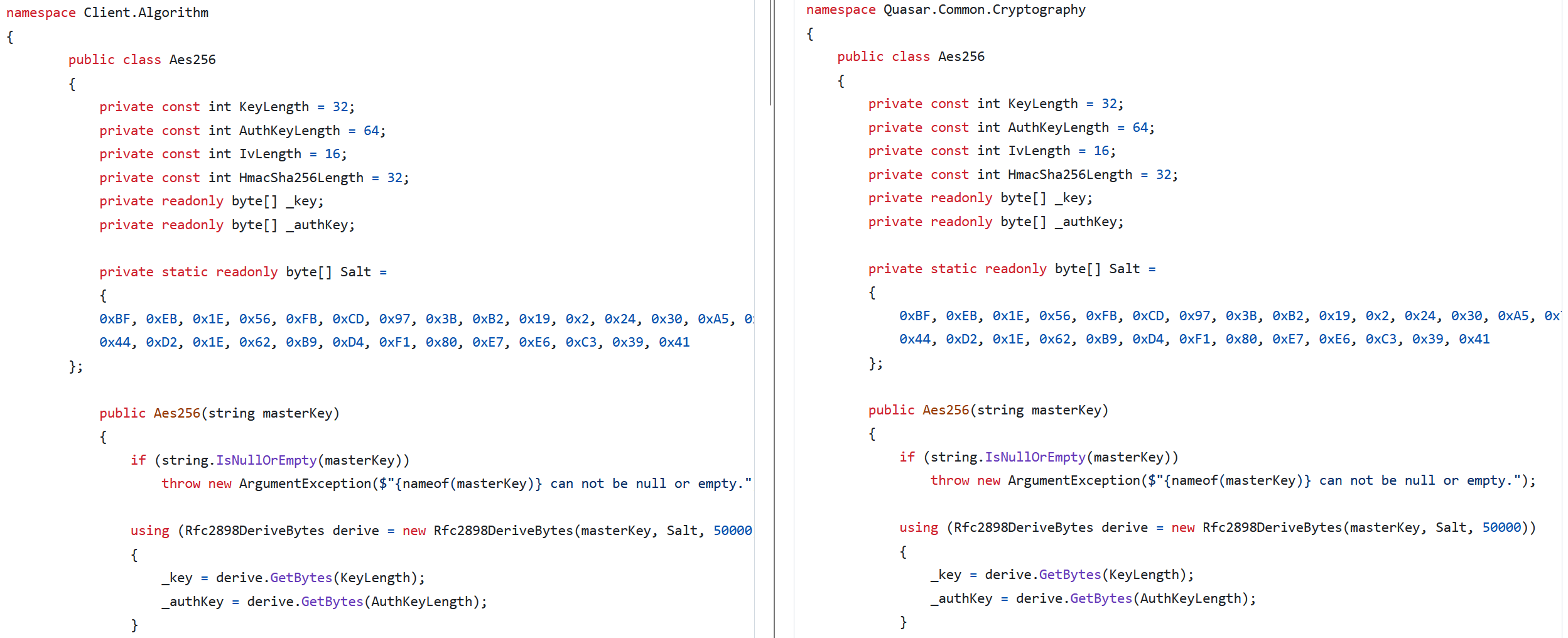Click Aes256 constructor signature in right pane

pos(988,410)
